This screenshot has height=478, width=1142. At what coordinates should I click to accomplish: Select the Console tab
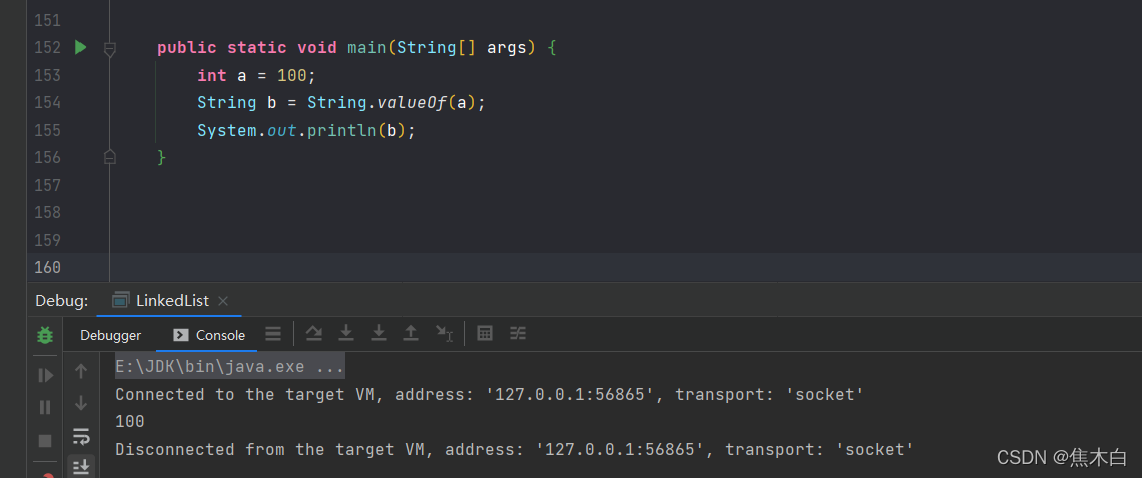click(x=209, y=335)
